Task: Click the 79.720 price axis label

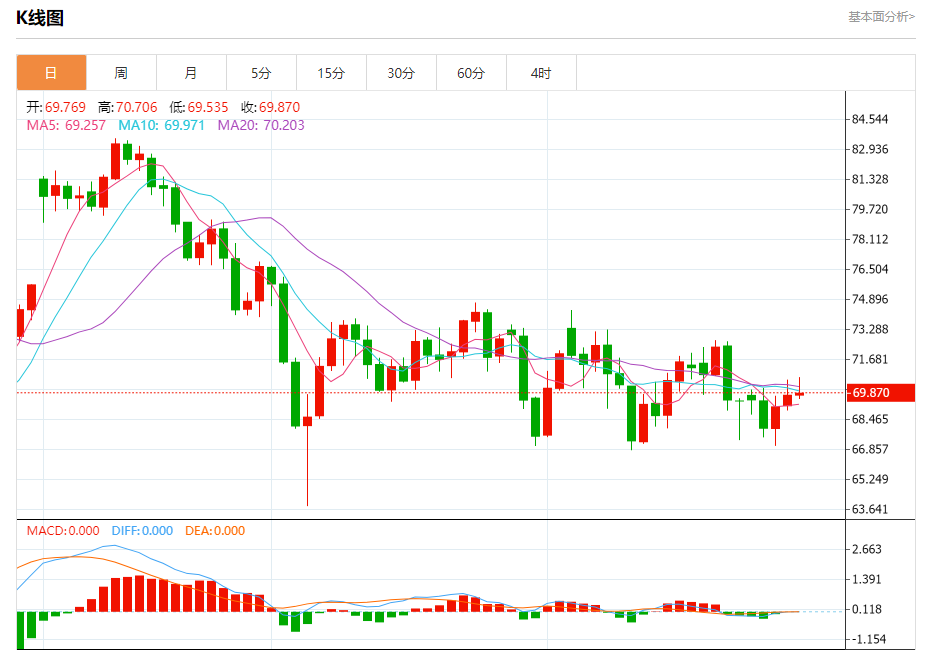Action: click(x=870, y=209)
